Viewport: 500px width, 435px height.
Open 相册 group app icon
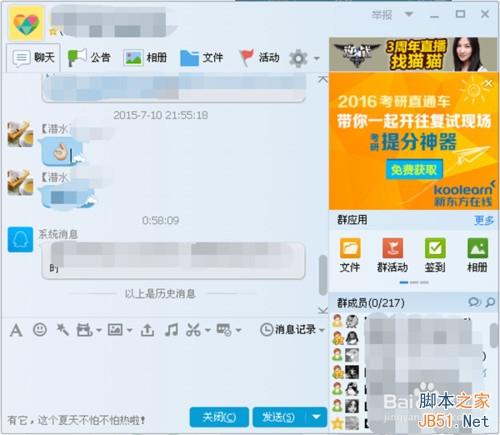(x=477, y=255)
